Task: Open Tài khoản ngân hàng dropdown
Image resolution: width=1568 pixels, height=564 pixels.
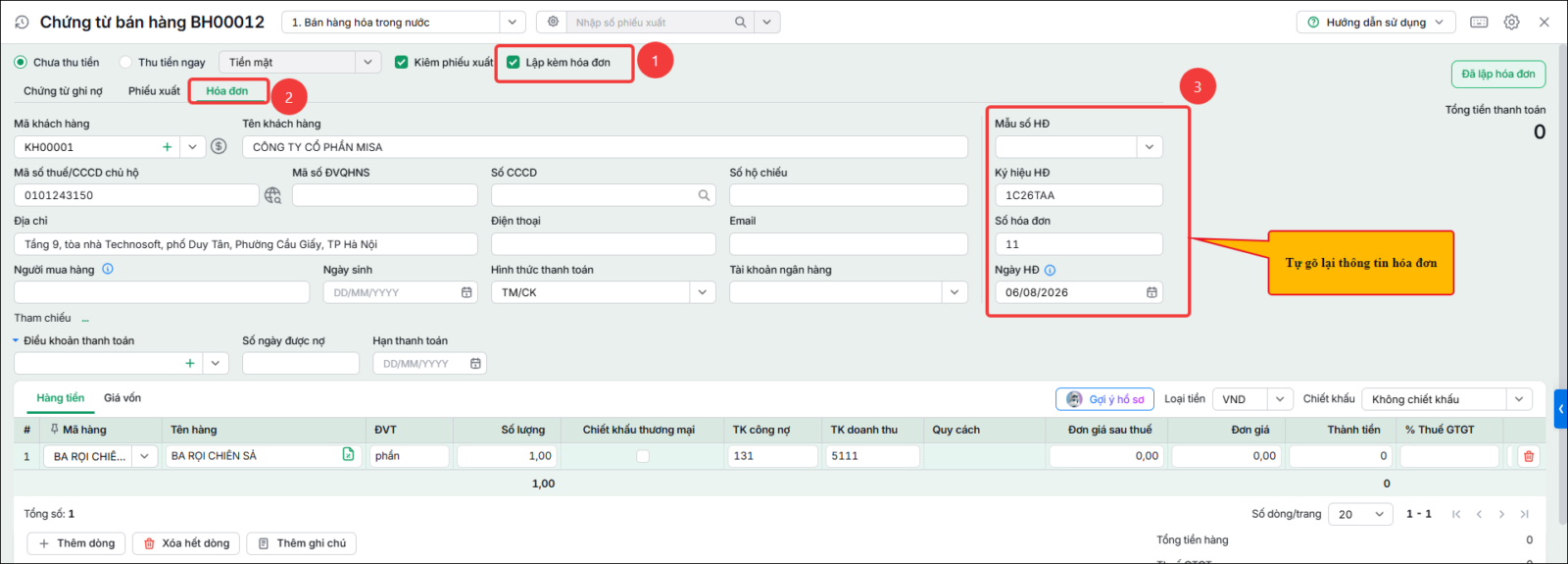Action: (955, 292)
